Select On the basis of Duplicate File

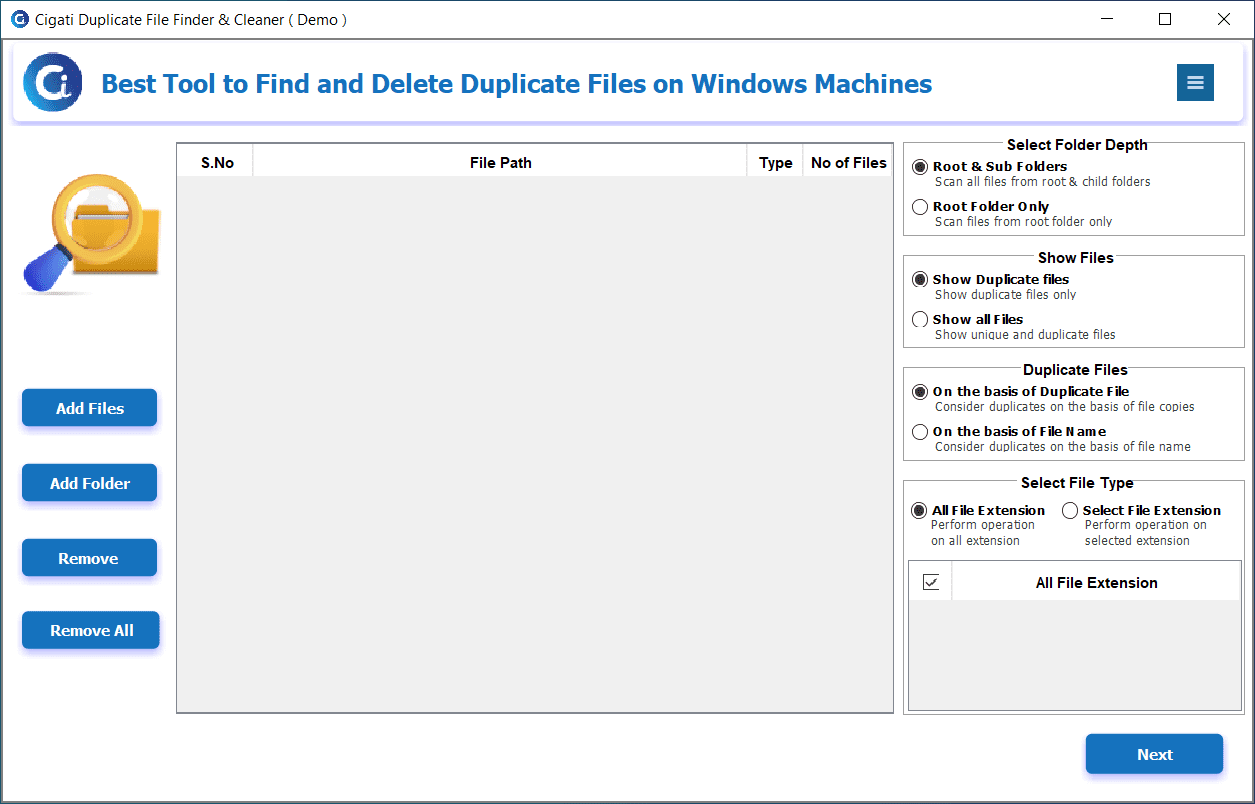point(920,392)
